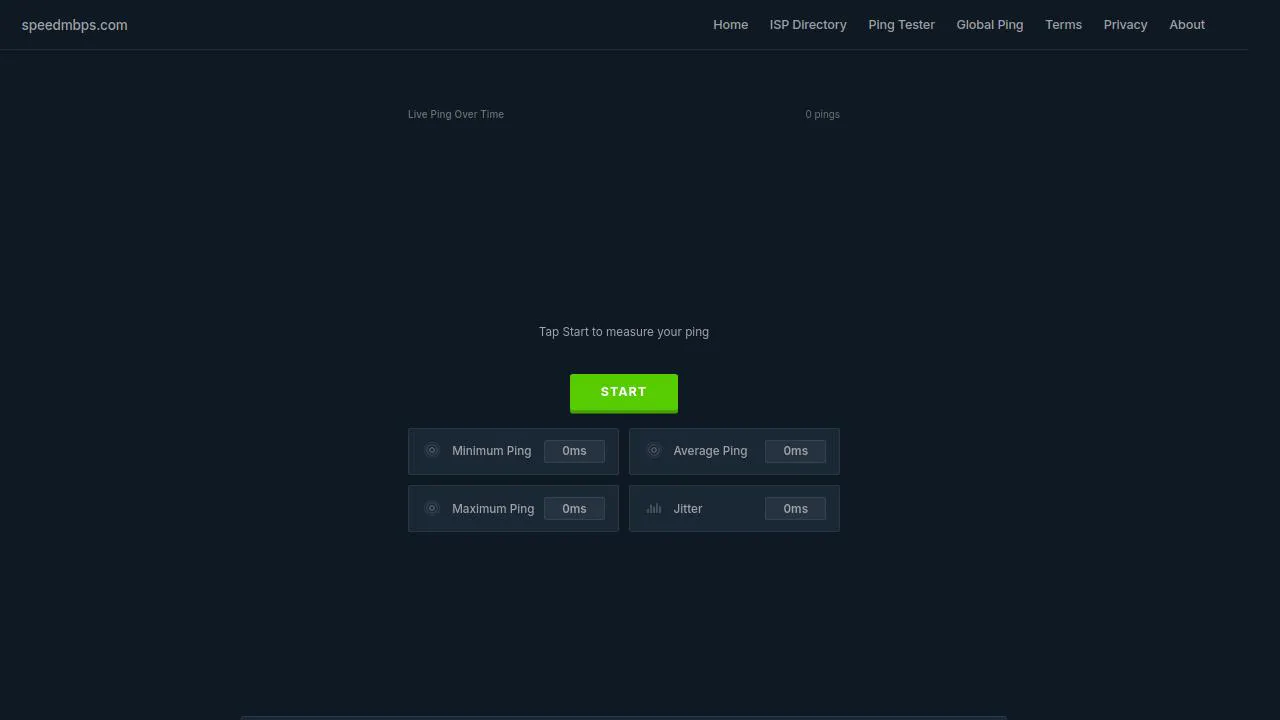
Task: Click the Jitter bars icon
Action: (654, 508)
